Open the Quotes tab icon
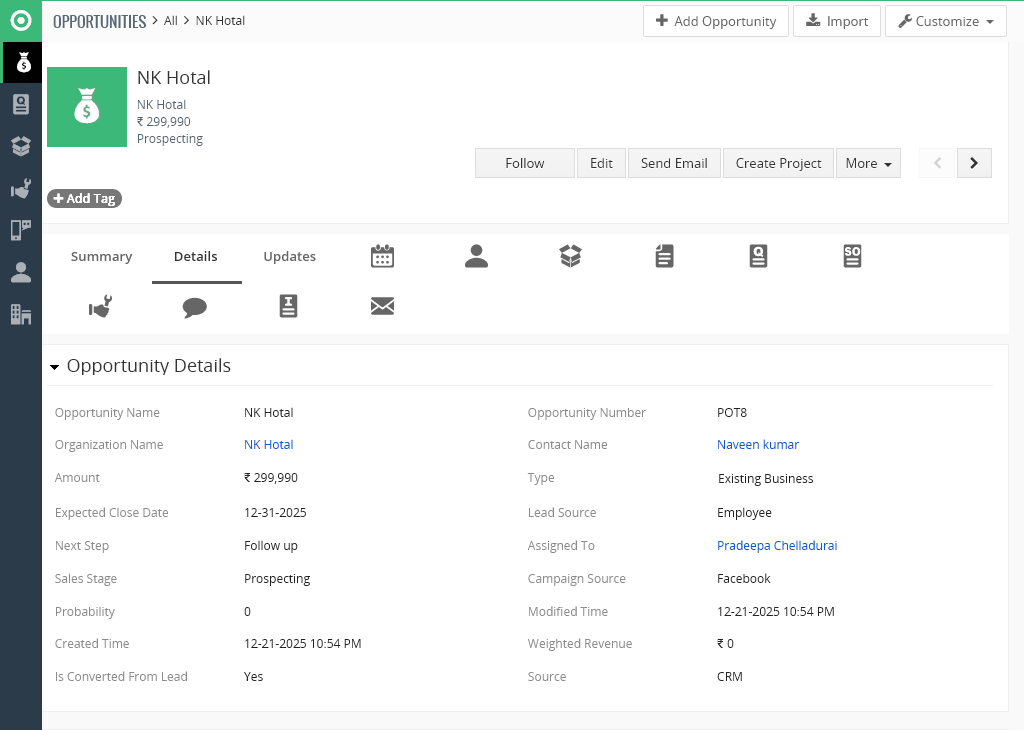This screenshot has height=730, width=1024. point(758,256)
